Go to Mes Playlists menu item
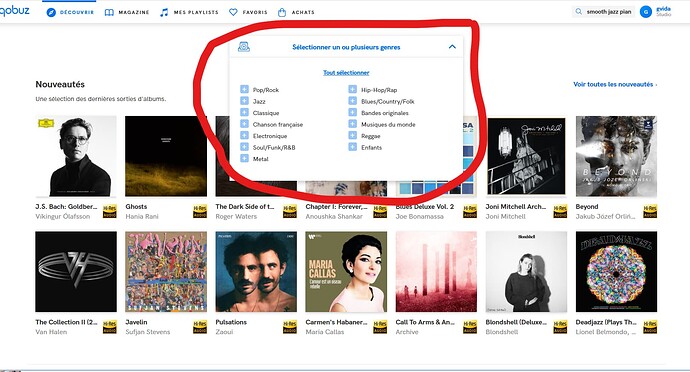The height and width of the screenshot is (372, 690). (196, 12)
